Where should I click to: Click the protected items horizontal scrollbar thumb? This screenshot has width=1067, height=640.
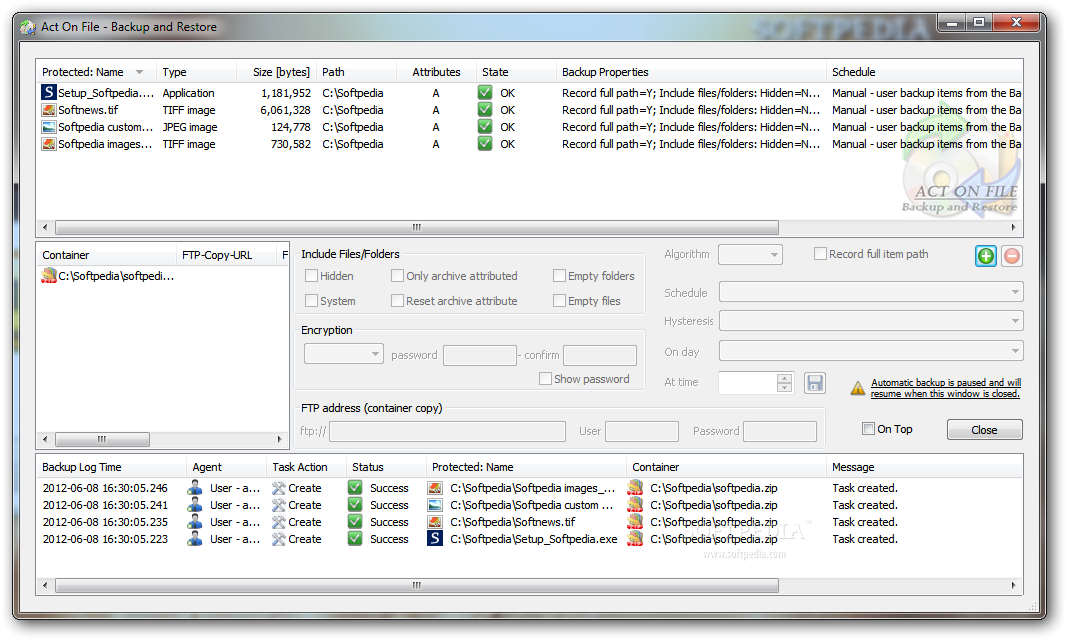pyautogui.click(x=416, y=227)
